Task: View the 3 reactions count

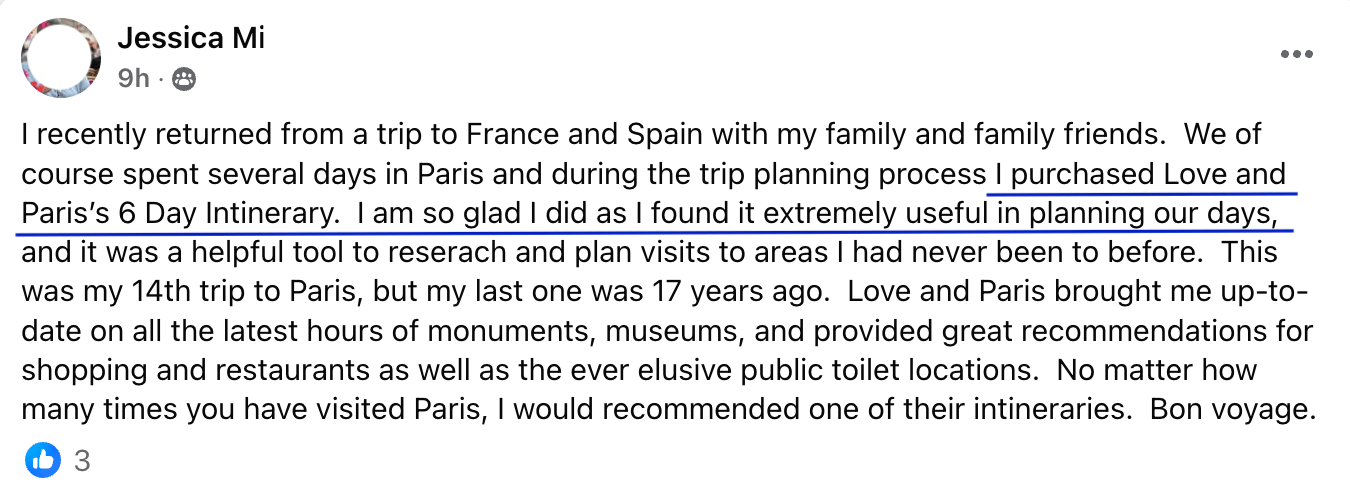Action: point(82,461)
